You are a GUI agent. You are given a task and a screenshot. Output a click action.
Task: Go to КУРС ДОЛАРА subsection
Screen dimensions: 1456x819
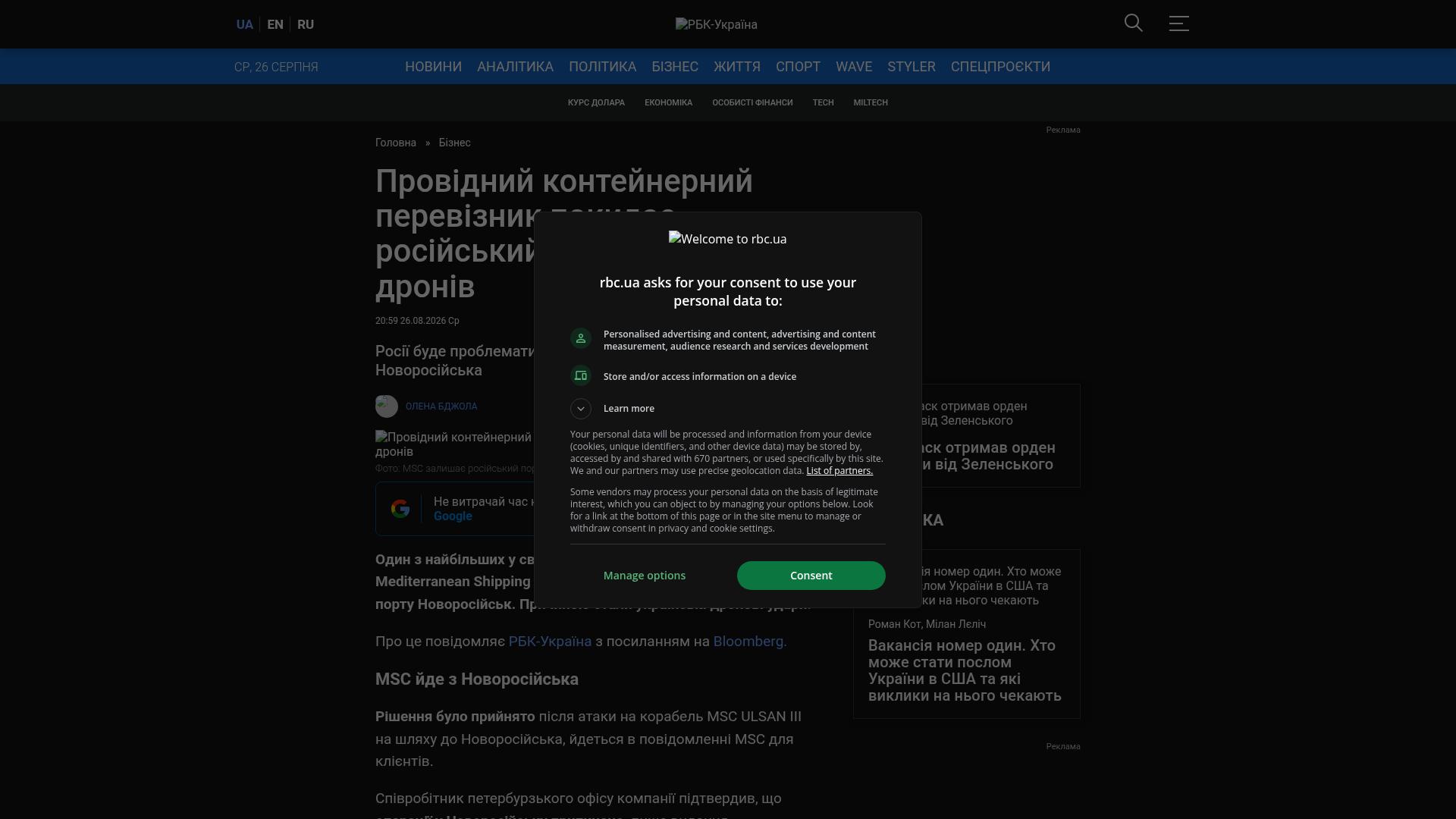pyautogui.click(x=596, y=102)
